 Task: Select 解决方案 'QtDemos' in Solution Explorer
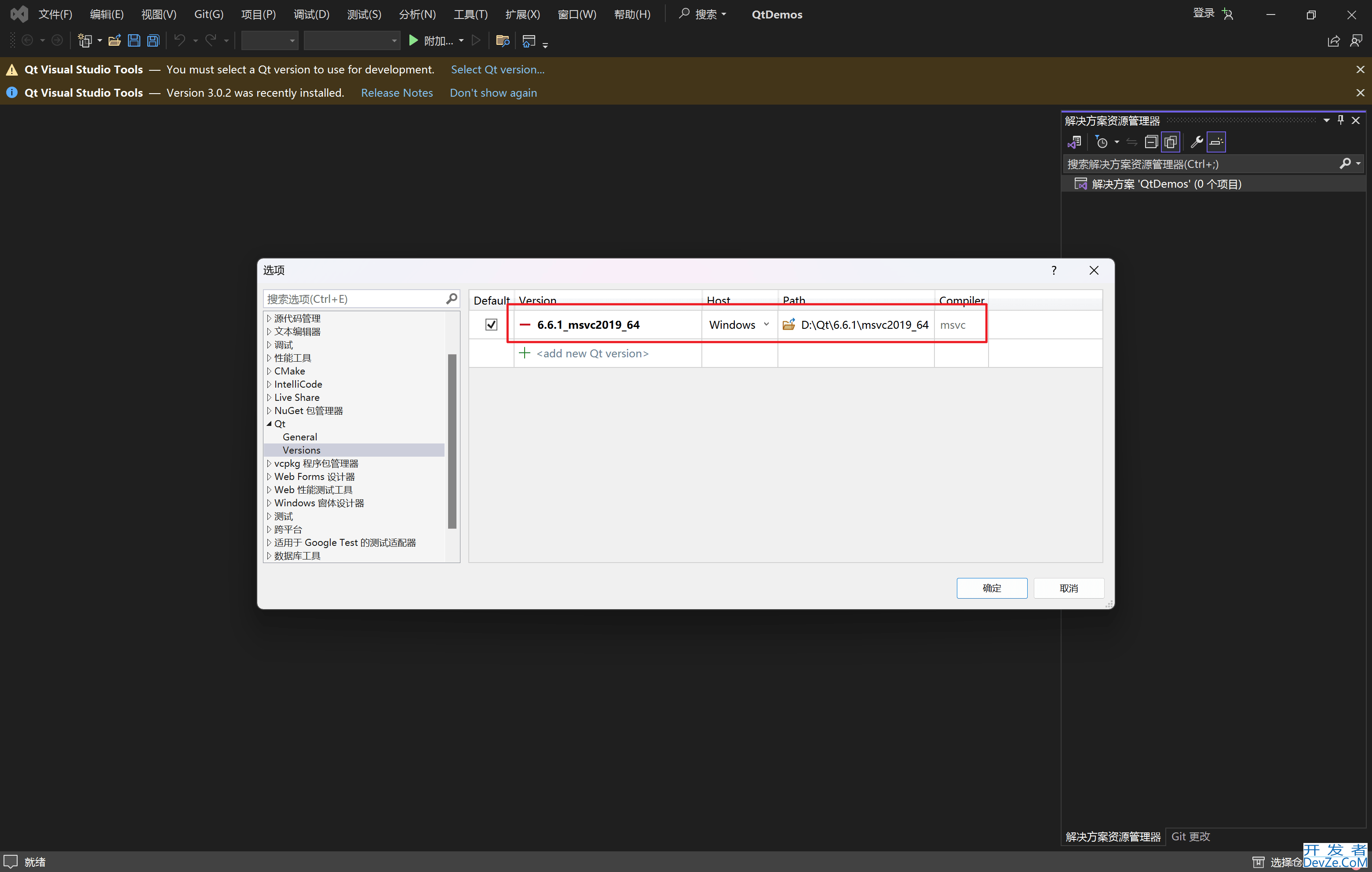(x=1166, y=184)
